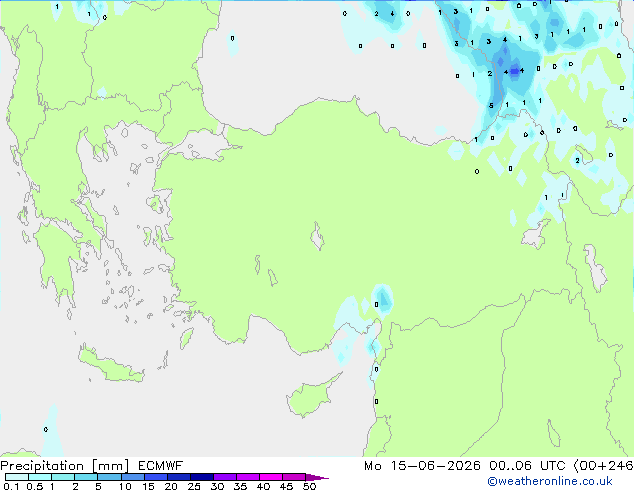Click Lake Tuz in central Turkey
634x490 pixels.
318,236
